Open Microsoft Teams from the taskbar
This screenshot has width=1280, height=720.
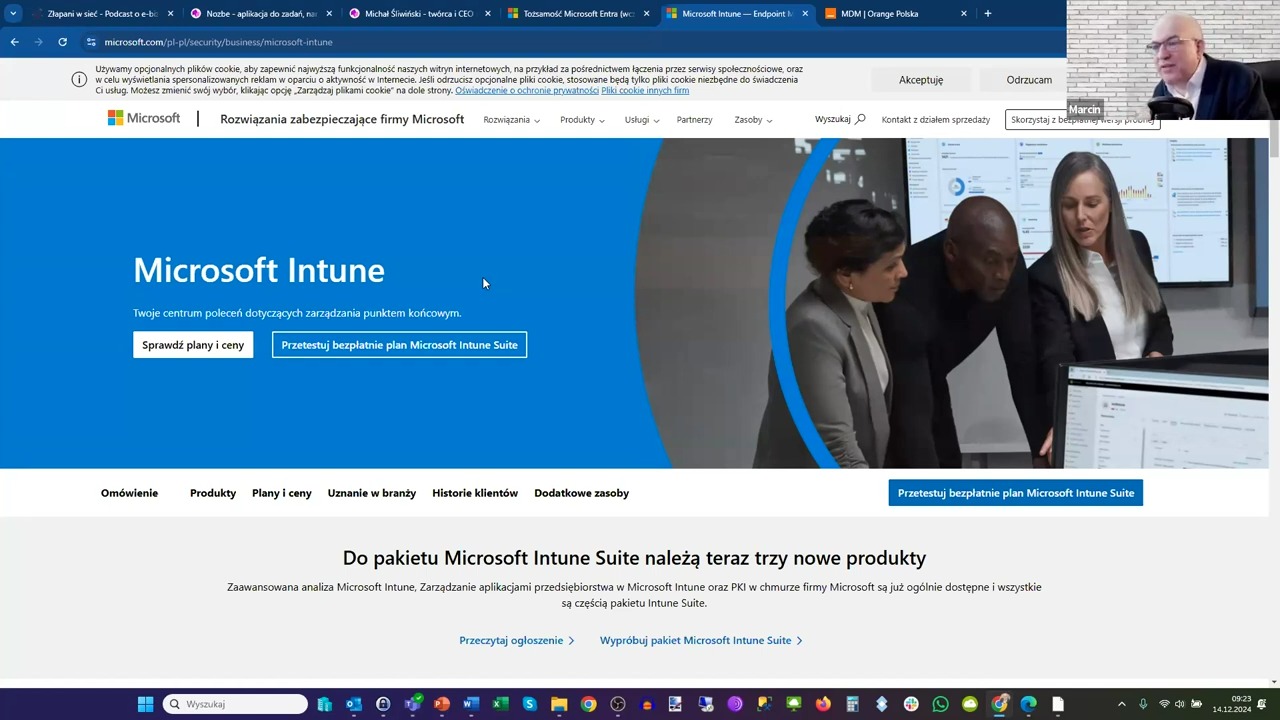[x=412, y=704]
